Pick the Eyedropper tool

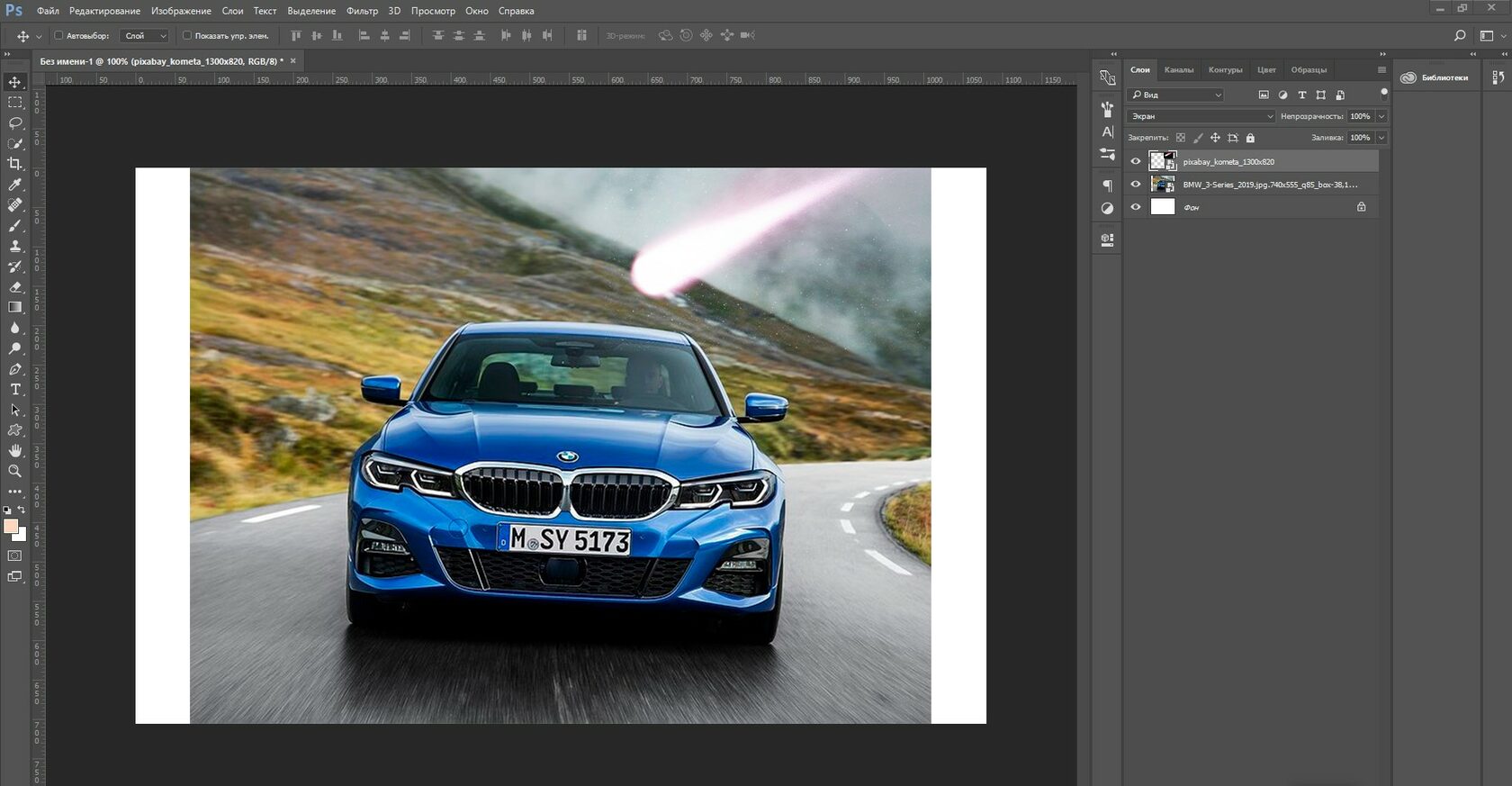[15, 185]
